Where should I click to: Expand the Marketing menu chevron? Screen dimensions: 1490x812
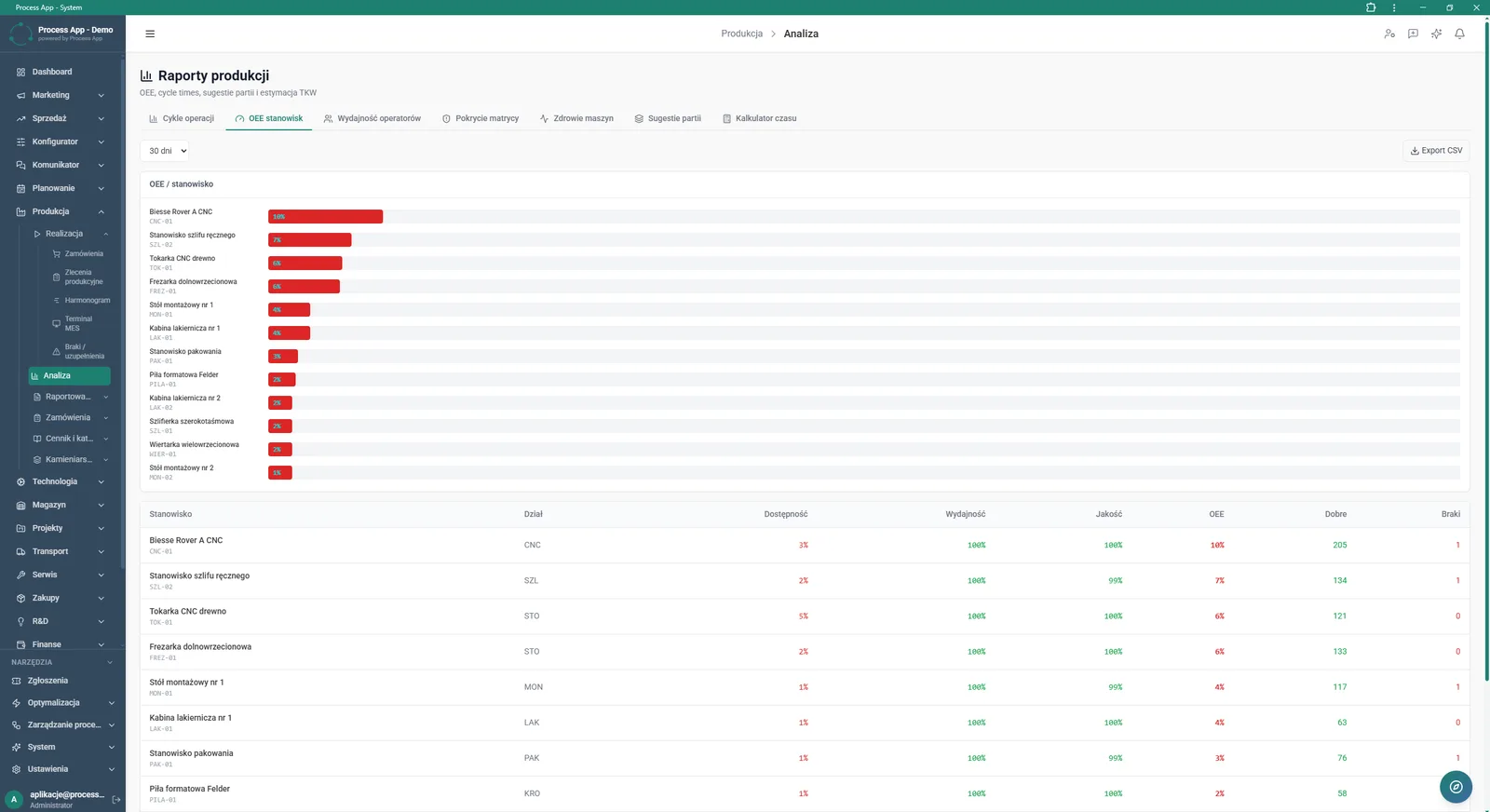101,95
